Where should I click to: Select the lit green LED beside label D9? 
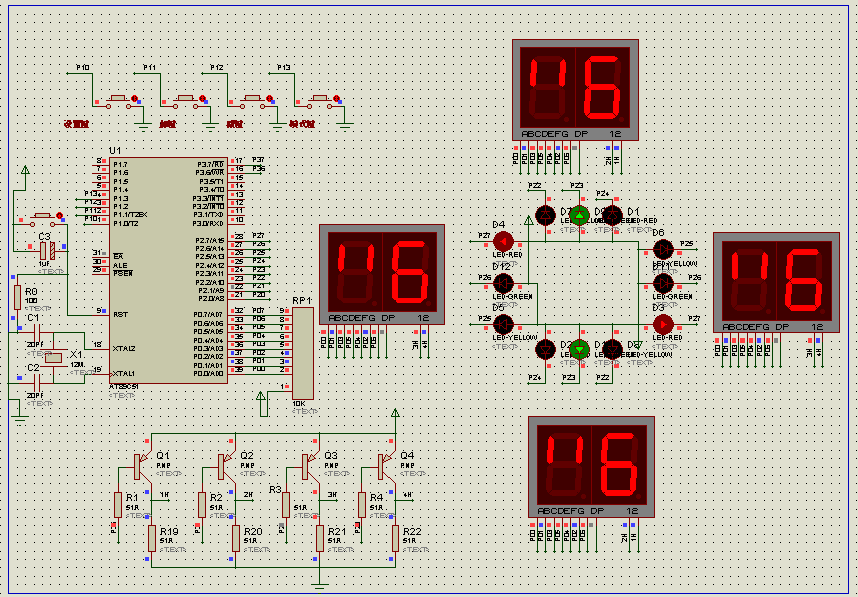point(579,216)
